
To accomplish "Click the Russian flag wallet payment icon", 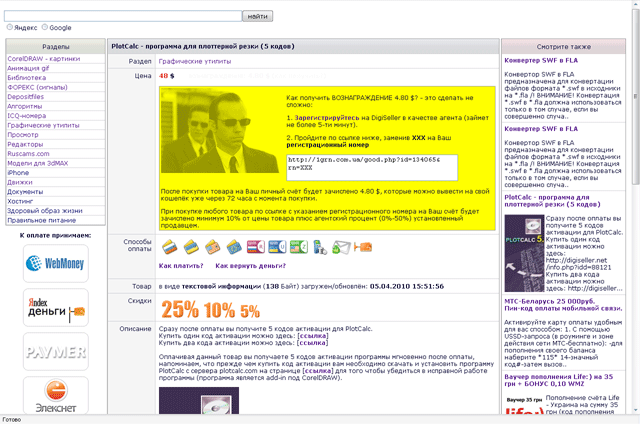I will 169,247.
